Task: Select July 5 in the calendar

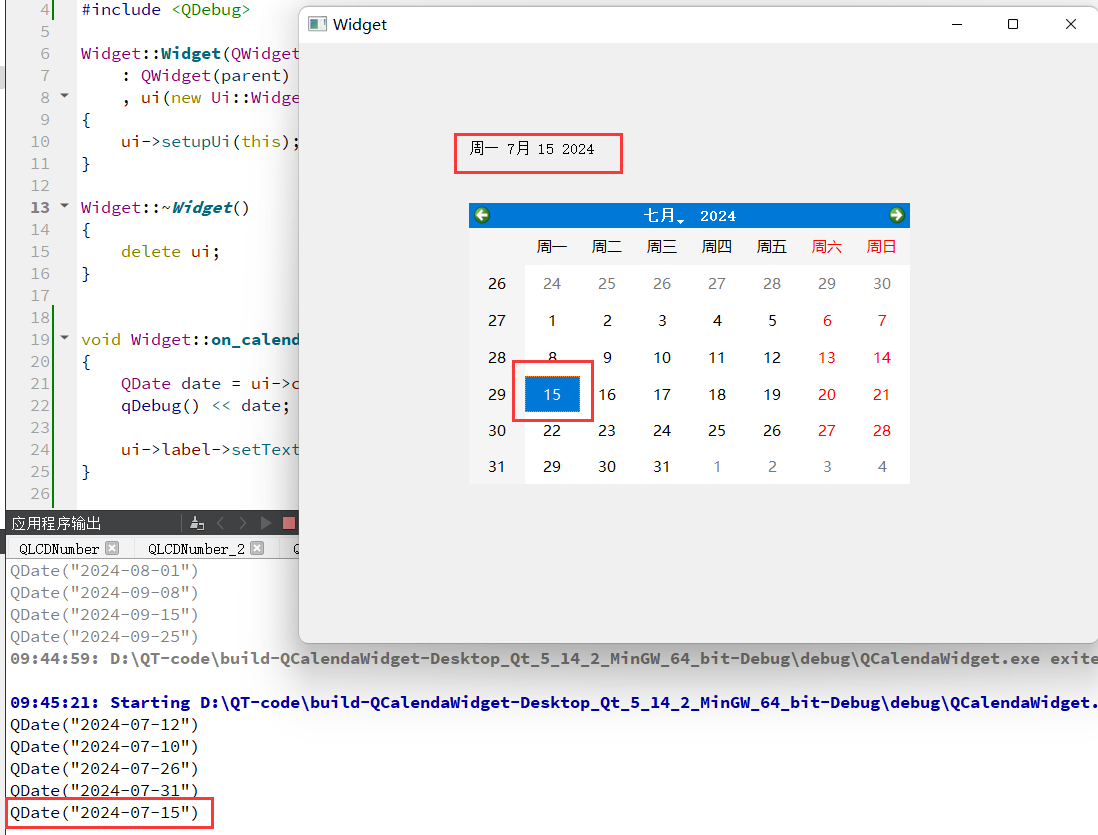Action: [772, 320]
